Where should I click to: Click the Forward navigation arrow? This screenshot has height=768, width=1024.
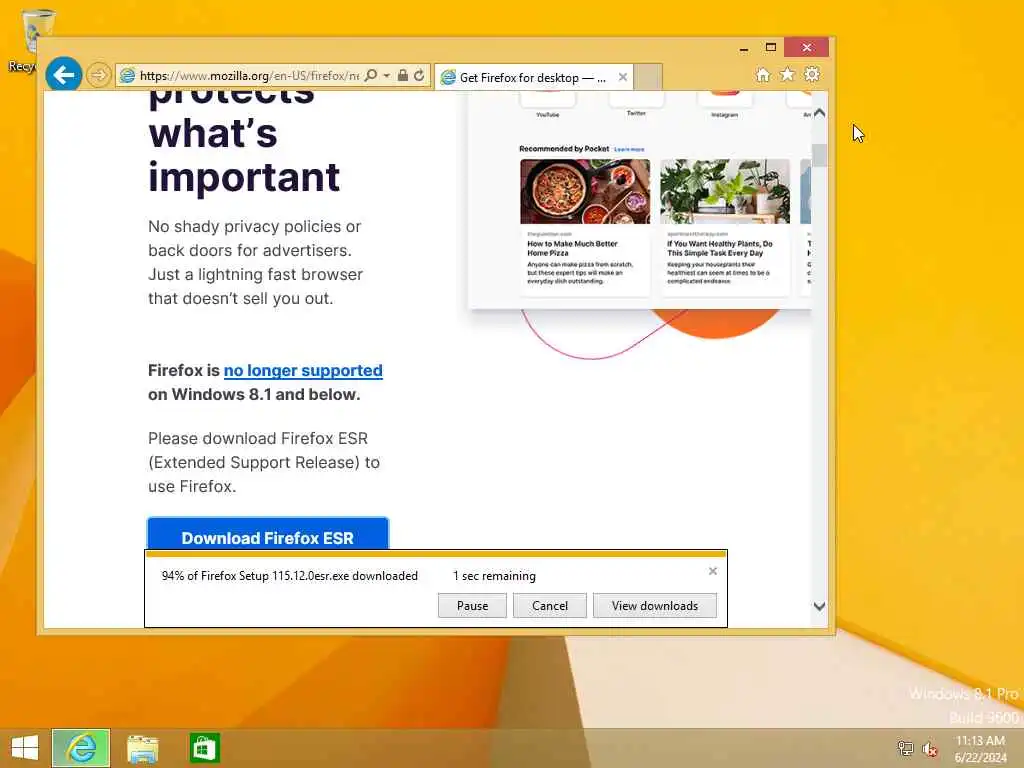(x=99, y=75)
